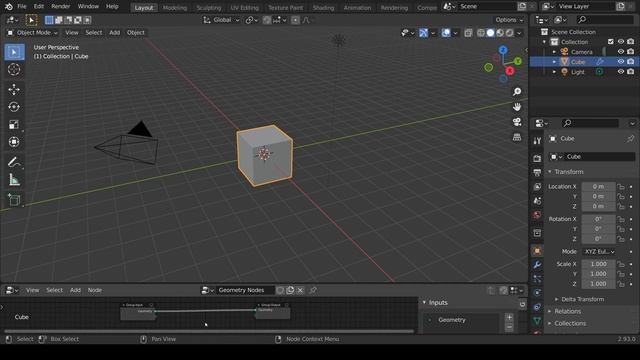The width and height of the screenshot is (640, 360).
Task: Open the File menu
Action: [x=22, y=7]
